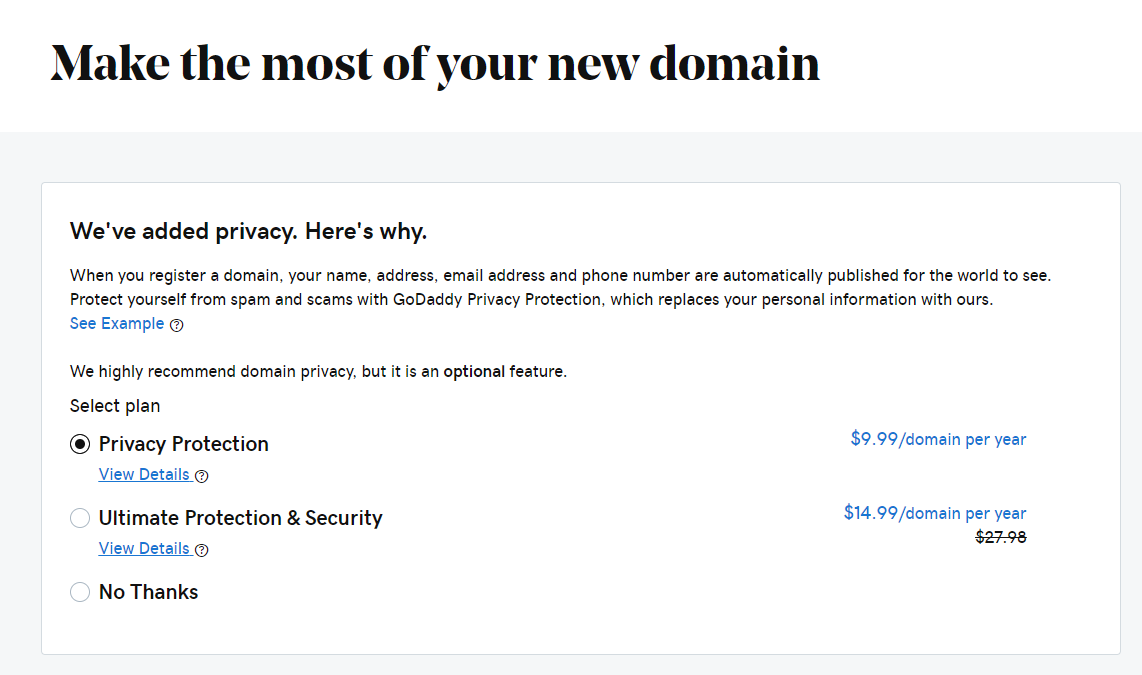Select the No Thanks radio option
Image resolution: width=1142 pixels, height=675 pixels.
(80, 592)
